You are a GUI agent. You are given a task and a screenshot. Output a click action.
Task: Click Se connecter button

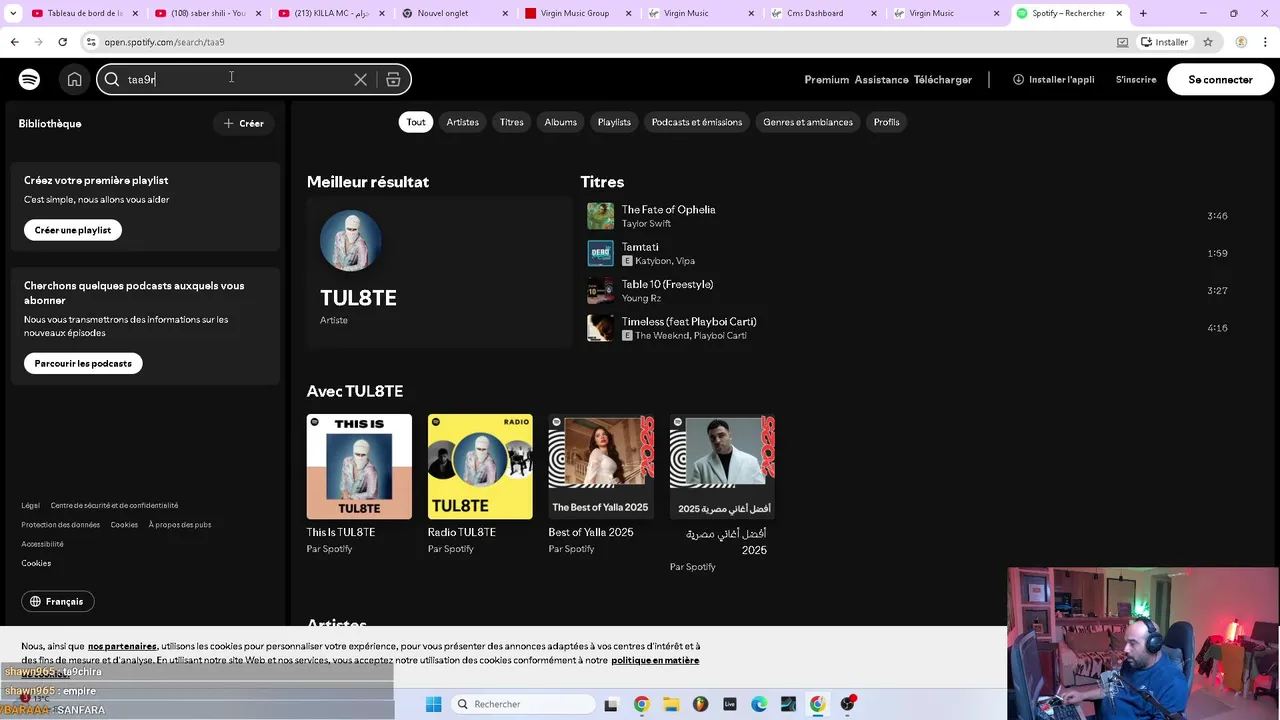[1220, 80]
